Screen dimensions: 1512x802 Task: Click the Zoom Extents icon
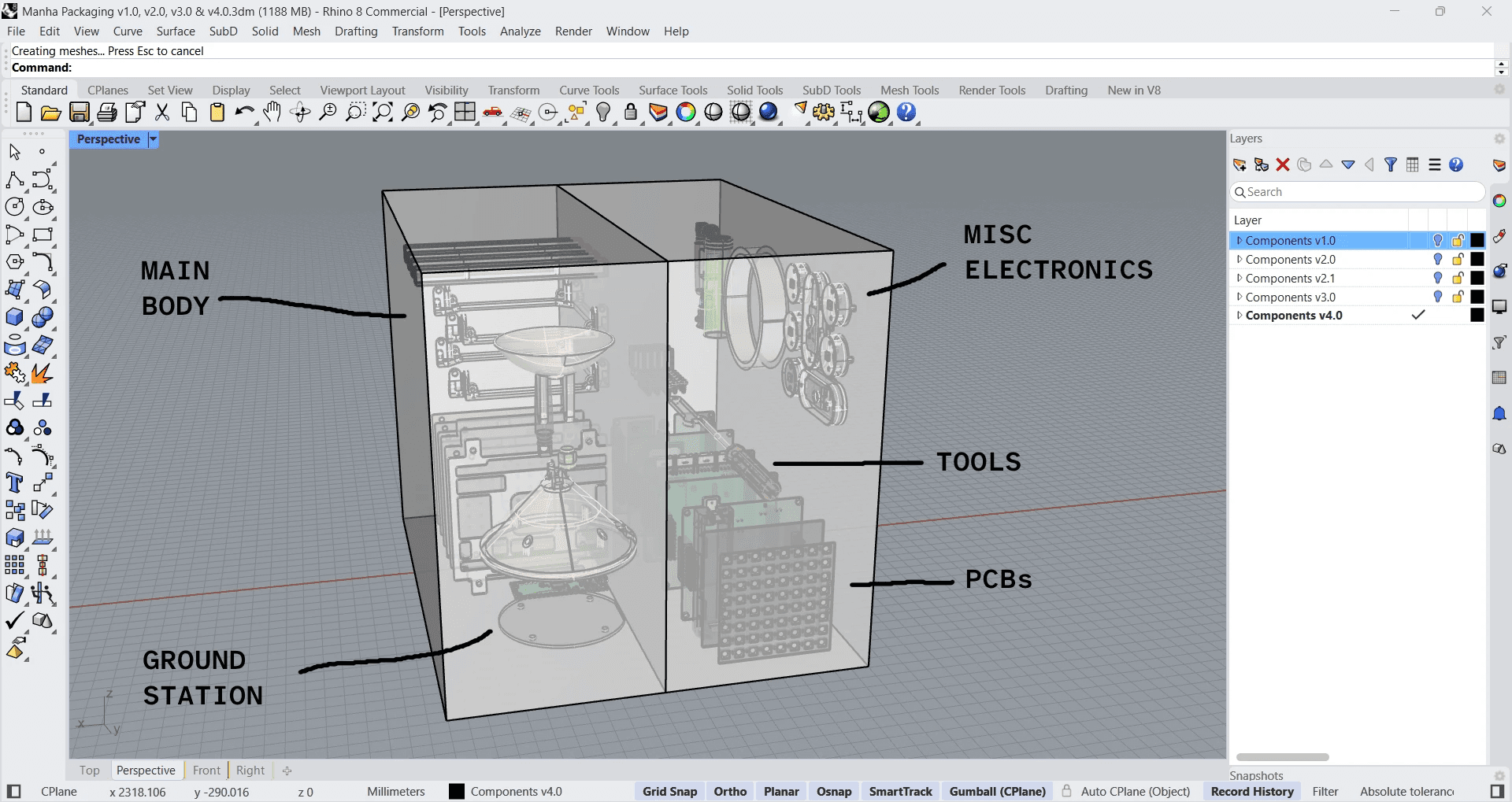(383, 113)
